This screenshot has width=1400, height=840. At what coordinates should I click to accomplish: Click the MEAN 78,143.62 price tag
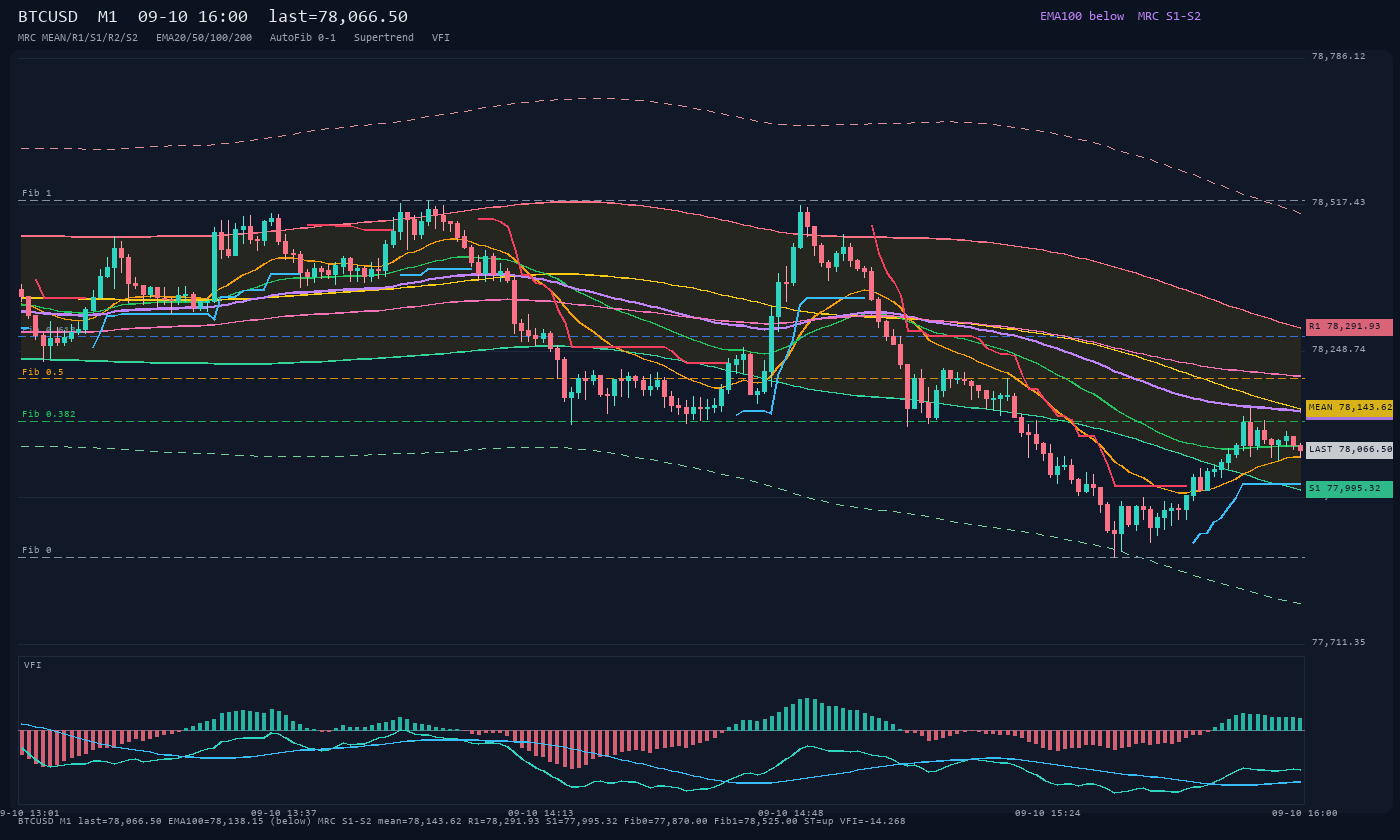coord(1349,408)
